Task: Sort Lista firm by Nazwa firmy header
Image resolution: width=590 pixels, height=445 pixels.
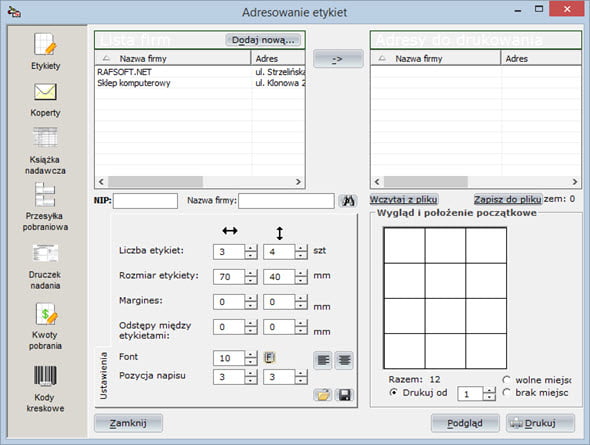Action: point(173,58)
